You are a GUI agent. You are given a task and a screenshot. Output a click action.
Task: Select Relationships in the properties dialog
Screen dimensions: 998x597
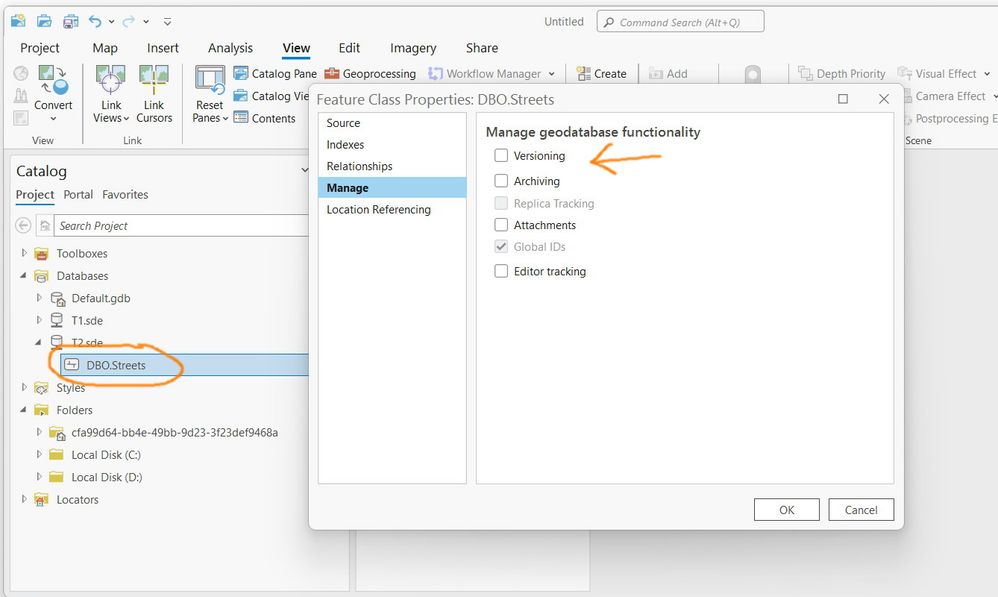point(392,166)
